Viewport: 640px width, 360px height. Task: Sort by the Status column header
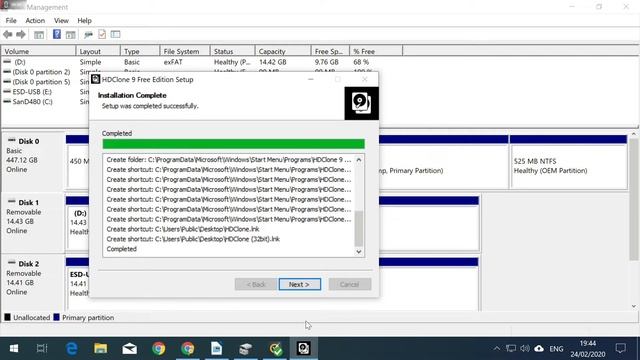coord(232,51)
